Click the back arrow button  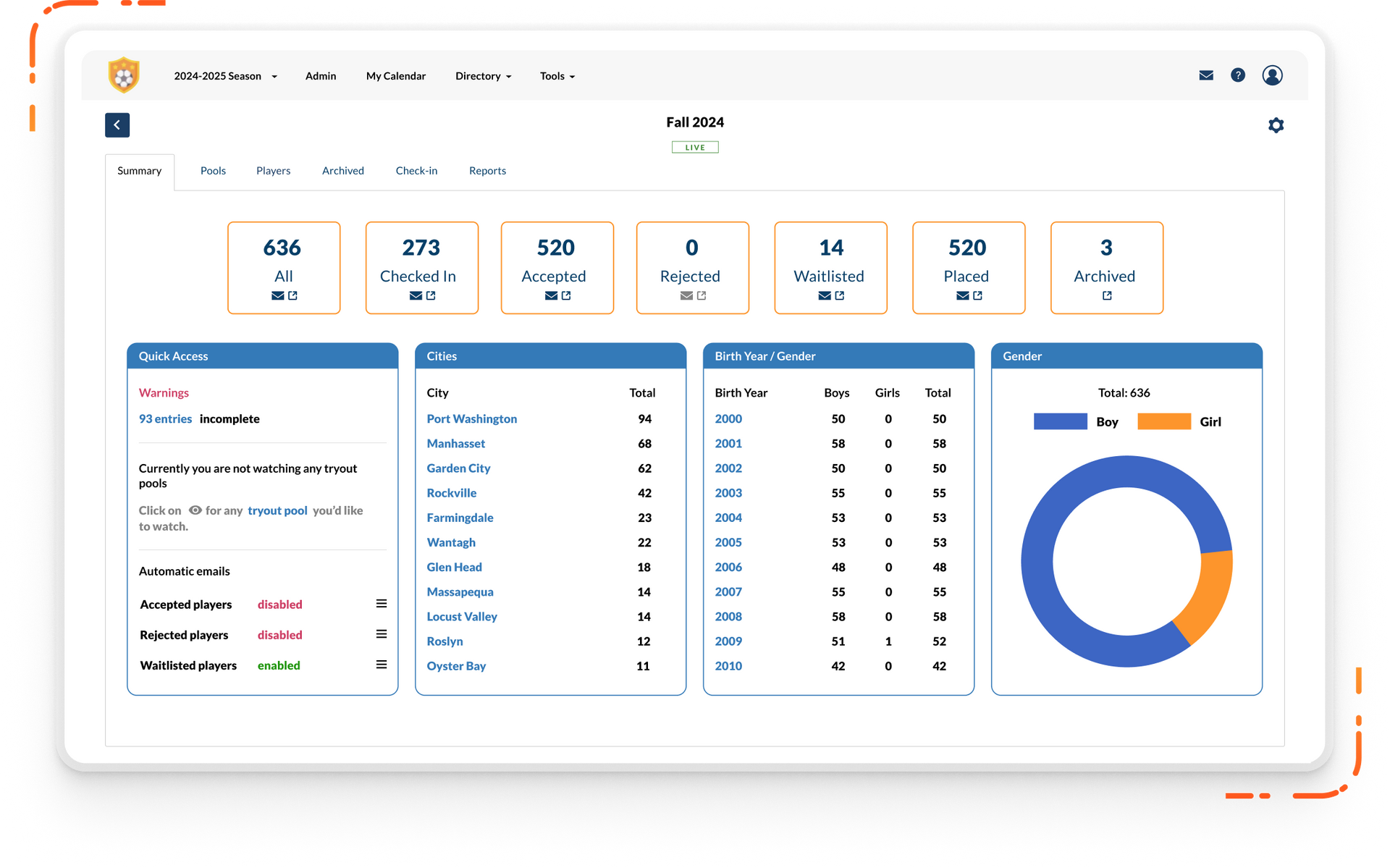pos(117,125)
